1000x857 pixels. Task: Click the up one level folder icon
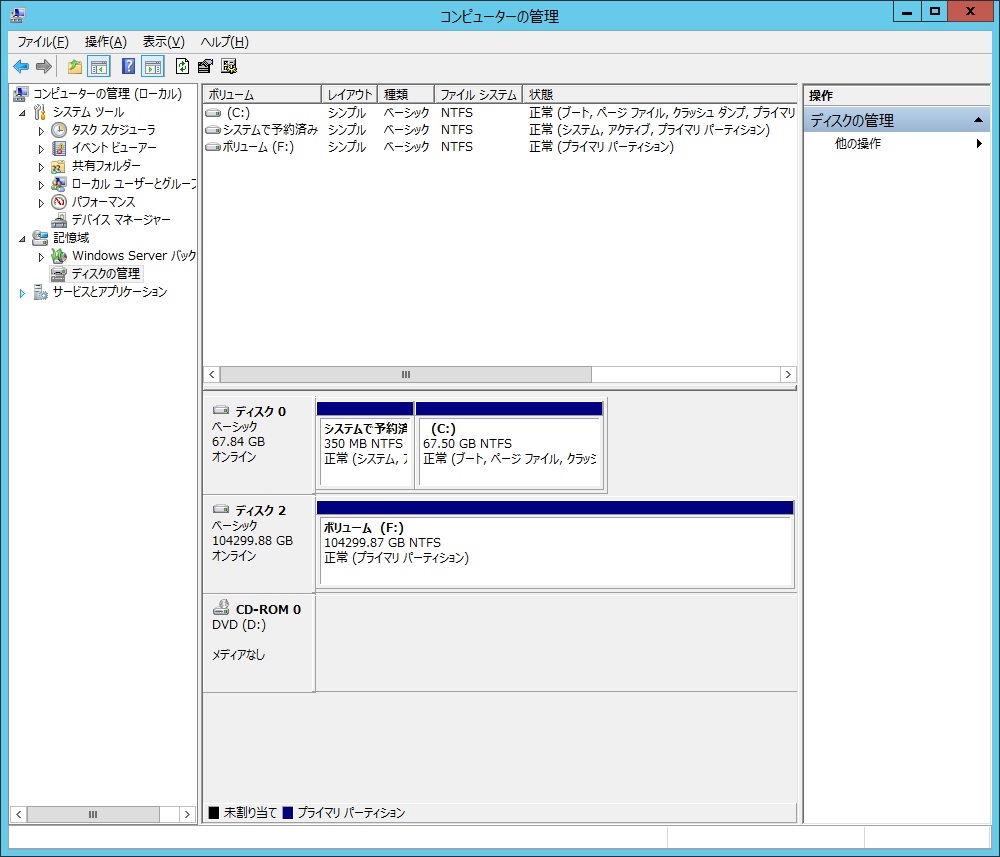pos(75,67)
